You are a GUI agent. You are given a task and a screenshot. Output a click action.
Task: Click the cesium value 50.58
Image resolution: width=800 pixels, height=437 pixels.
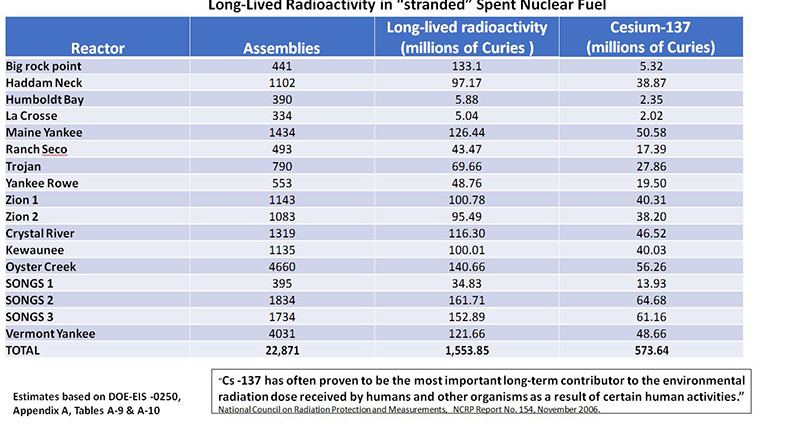(x=652, y=133)
